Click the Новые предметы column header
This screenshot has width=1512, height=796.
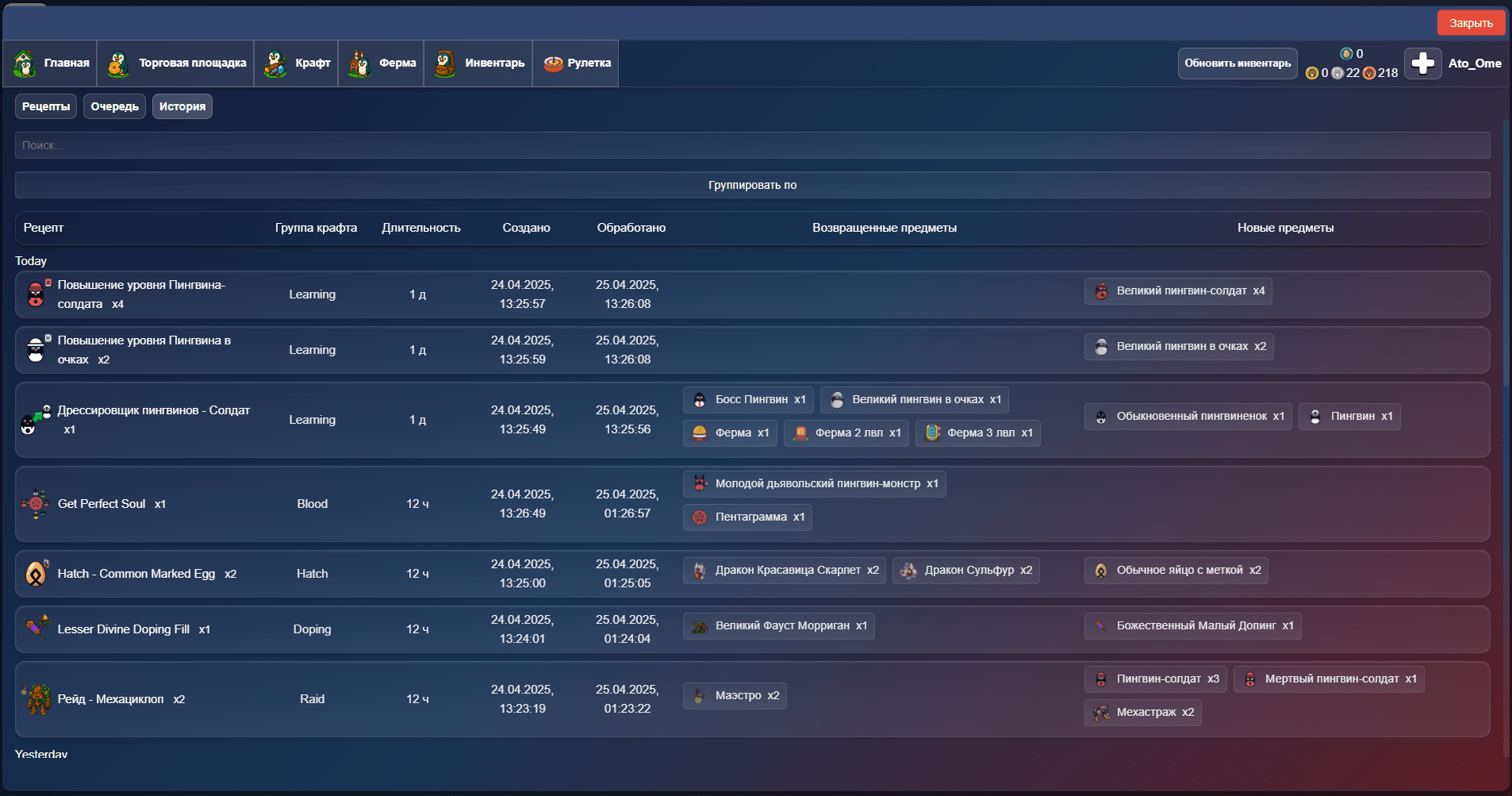[x=1285, y=228]
